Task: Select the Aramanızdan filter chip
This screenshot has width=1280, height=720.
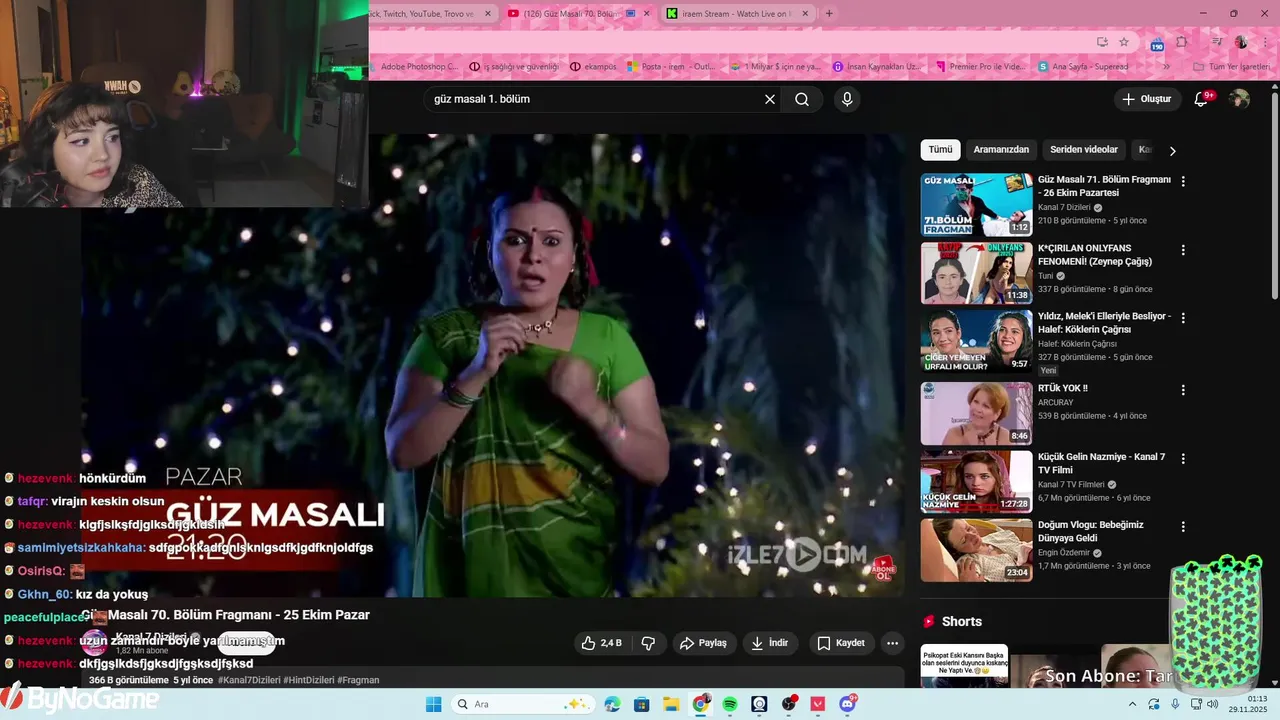Action: (x=1001, y=150)
